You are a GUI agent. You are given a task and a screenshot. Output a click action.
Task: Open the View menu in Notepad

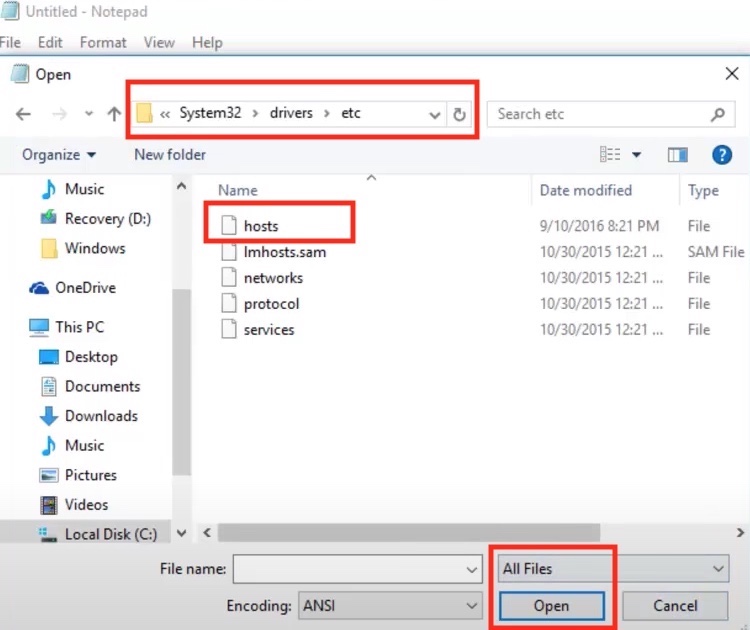coord(159,42)
